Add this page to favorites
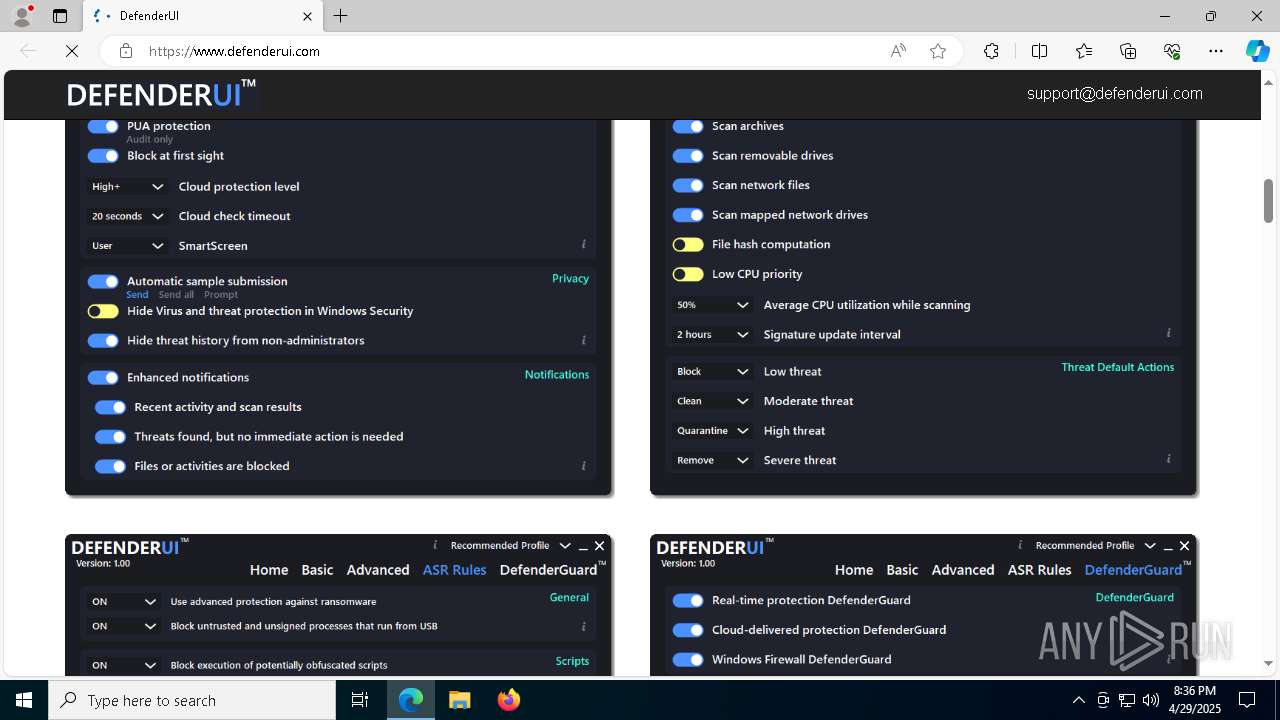The height and width of the screenshot is (720, 1280). tap(938, 51)
